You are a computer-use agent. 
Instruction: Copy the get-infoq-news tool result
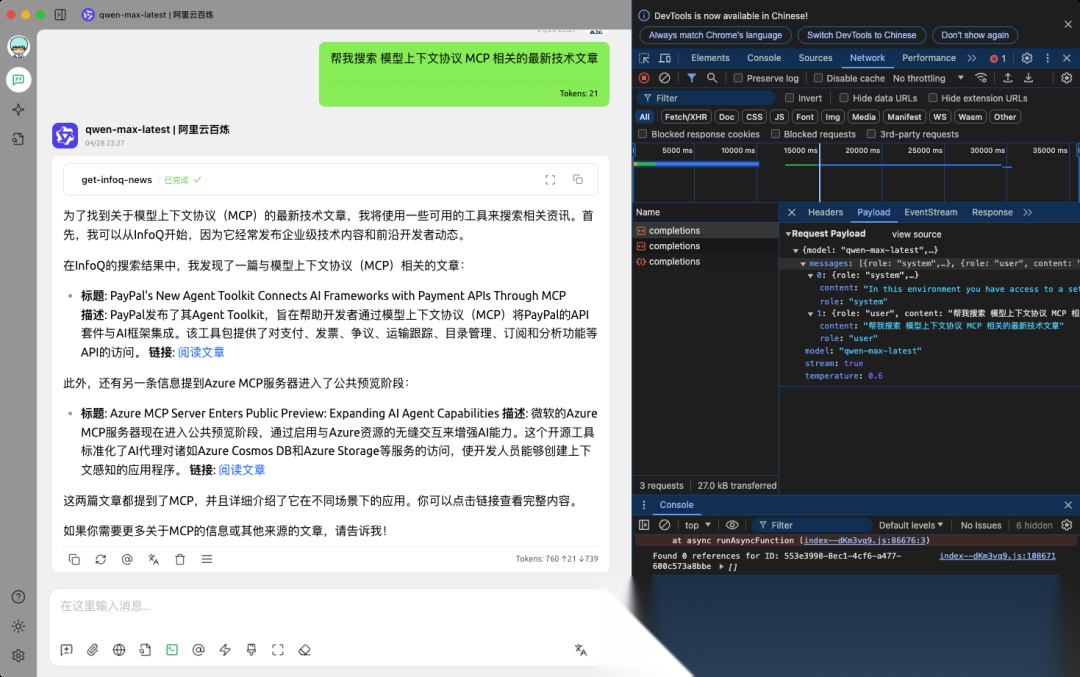pyautogui.click(x=578, y=180)
